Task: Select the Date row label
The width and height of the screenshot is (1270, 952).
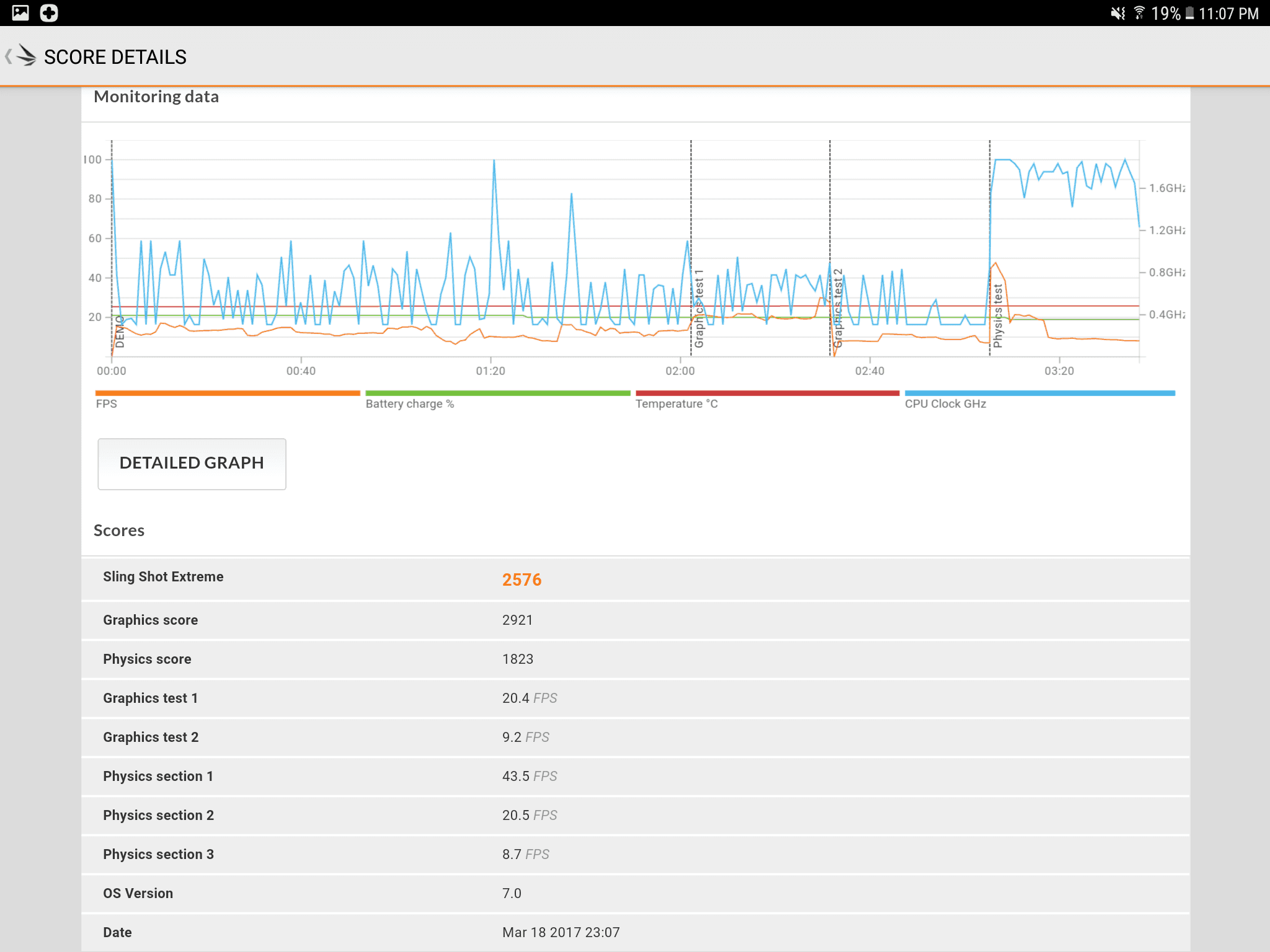Action: pos(117,933)
